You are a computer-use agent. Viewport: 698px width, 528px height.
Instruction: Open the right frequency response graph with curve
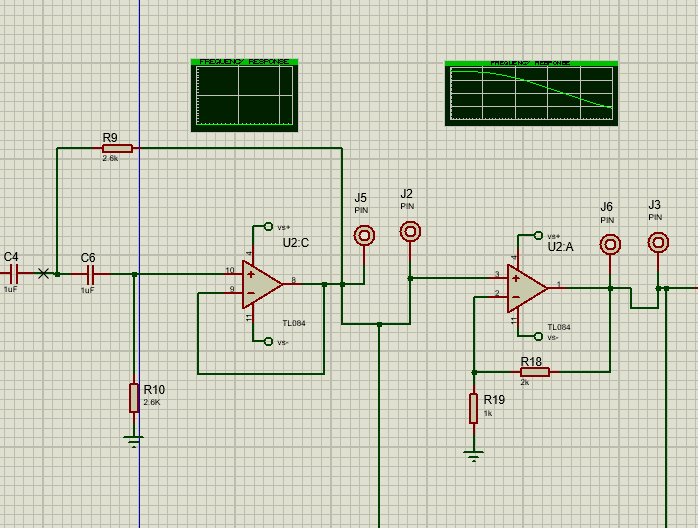(x=532, y=93)
